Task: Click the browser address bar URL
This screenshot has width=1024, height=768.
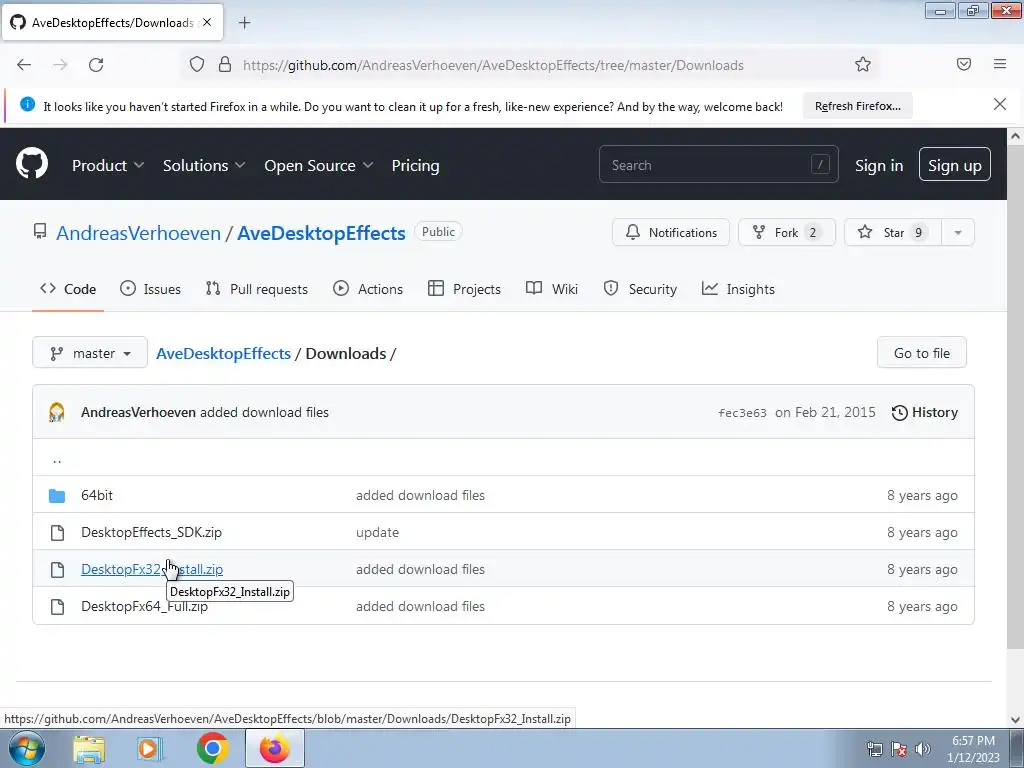Action: coord(493,65)
